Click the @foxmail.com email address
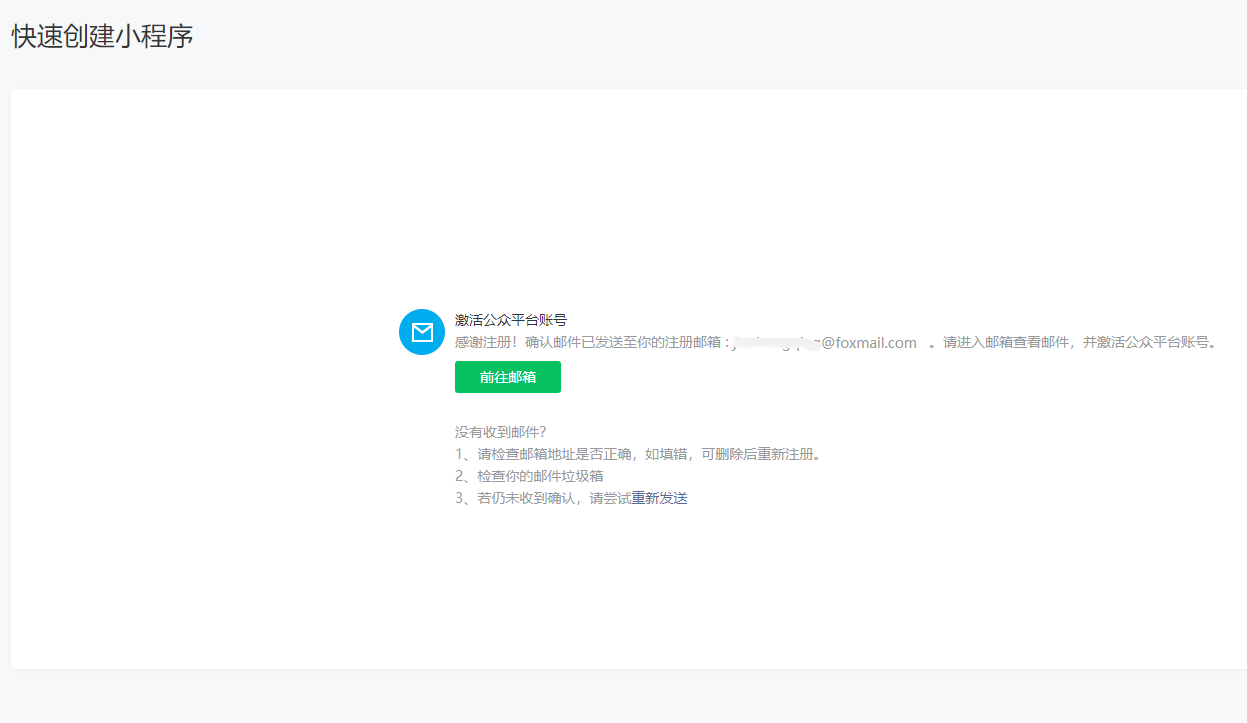This screenshot has width=1247, height=723. click(x=868, y=343)
